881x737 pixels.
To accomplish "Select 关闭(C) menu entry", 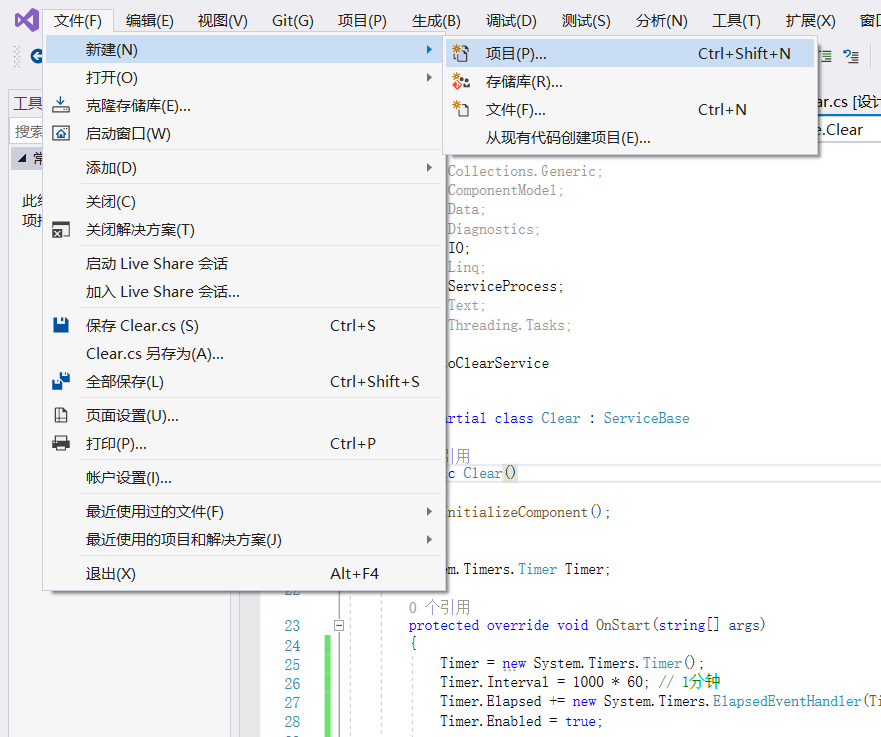I will coord(244,202).
